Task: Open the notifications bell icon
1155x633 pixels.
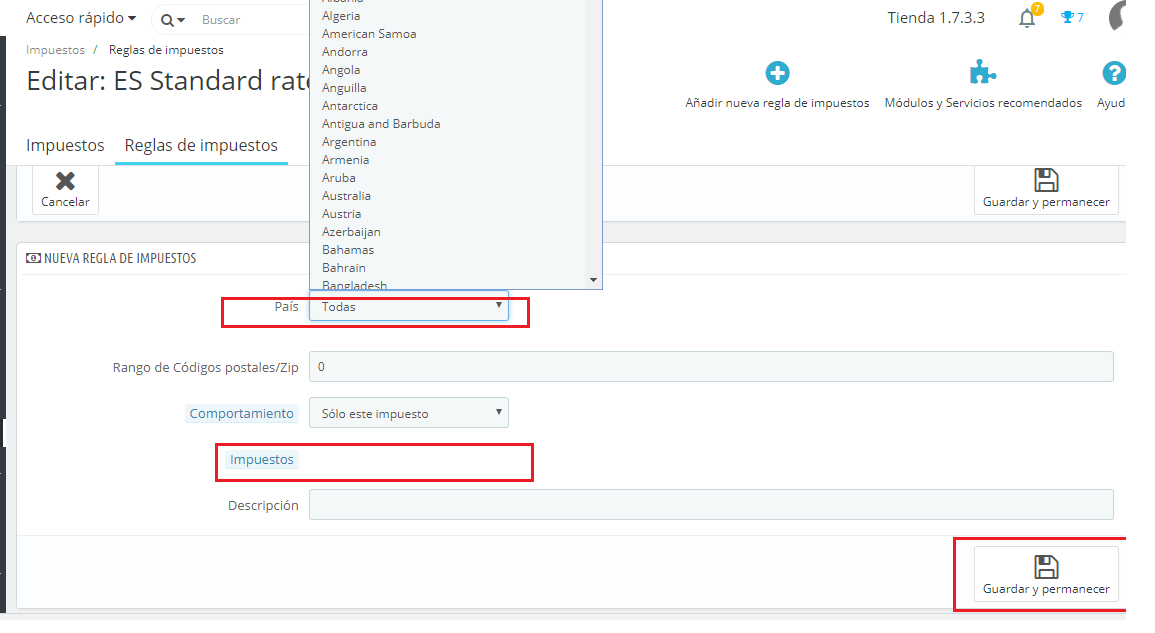Action: pos(1027,18)
